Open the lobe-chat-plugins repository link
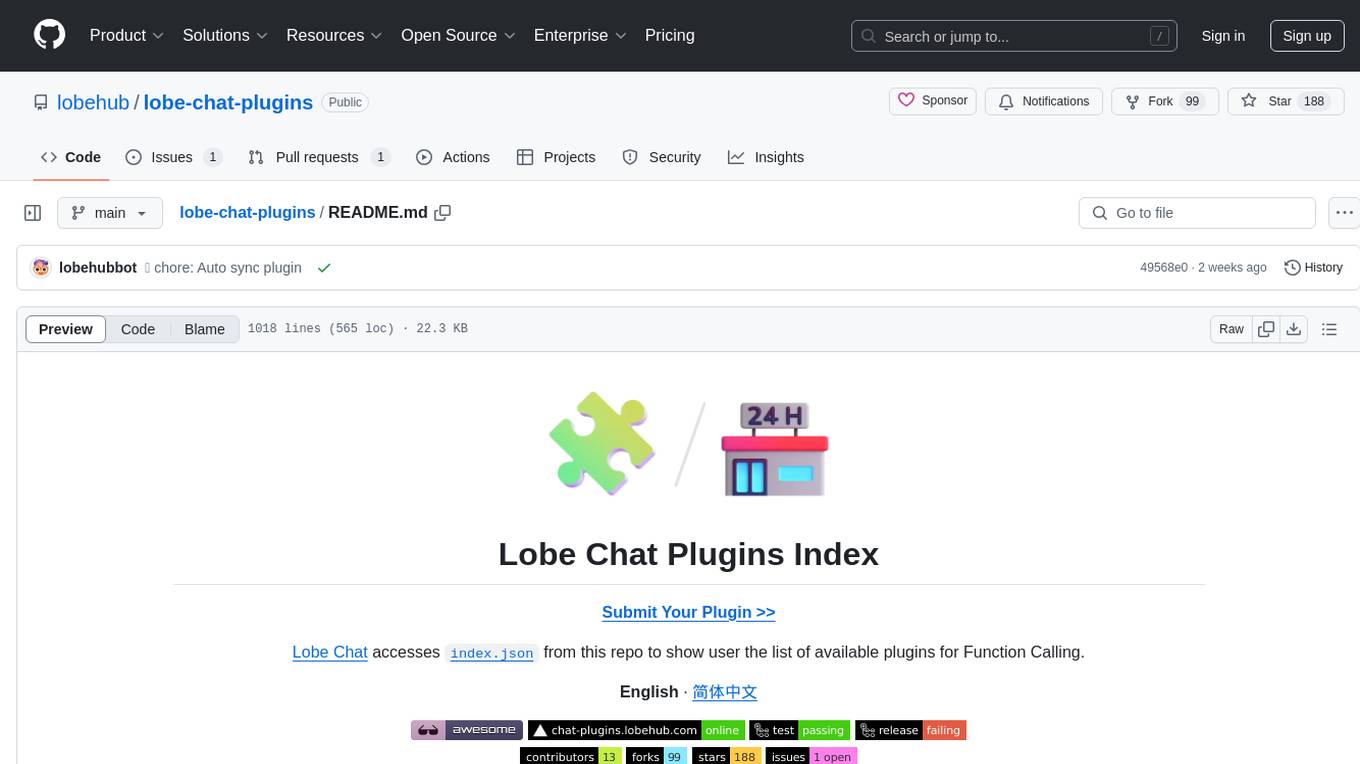Screen dimensions: 1360x764 [228, 102]
